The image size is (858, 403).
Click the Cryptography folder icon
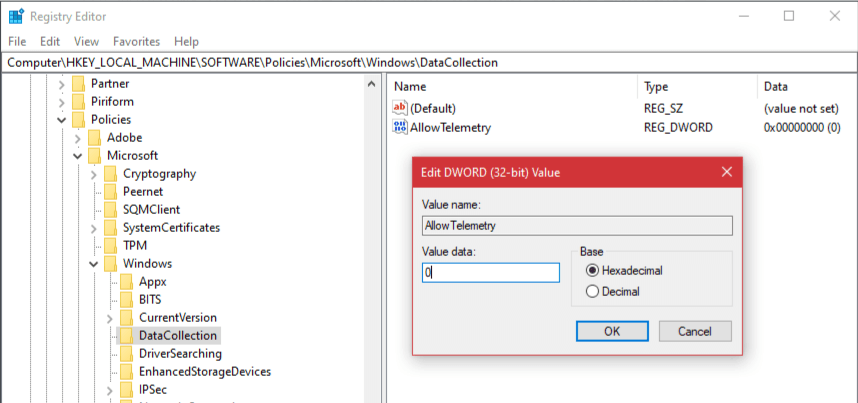click(x=110, y=174)
